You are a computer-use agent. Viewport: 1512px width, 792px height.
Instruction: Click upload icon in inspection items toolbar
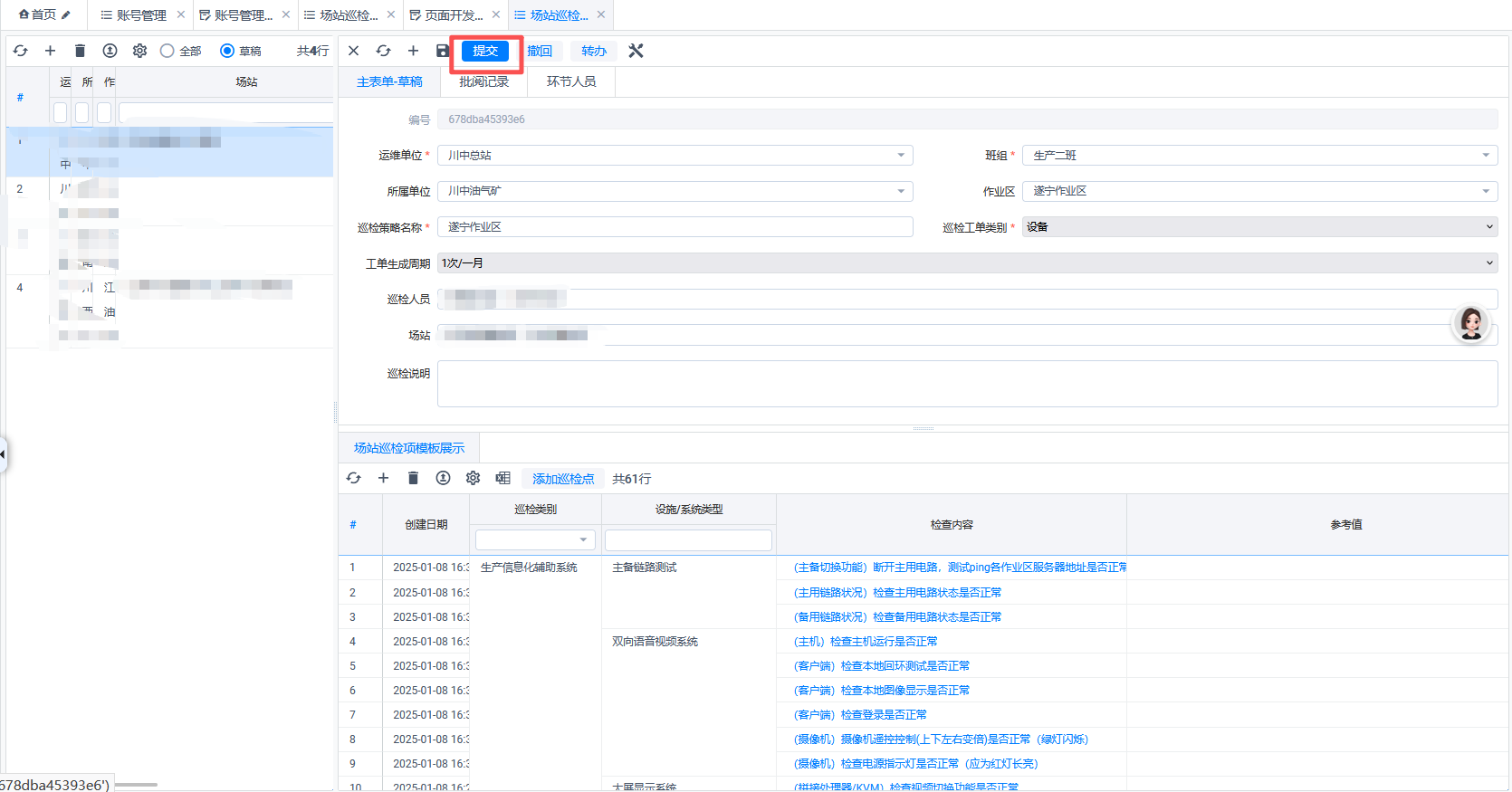coord(443,478)
